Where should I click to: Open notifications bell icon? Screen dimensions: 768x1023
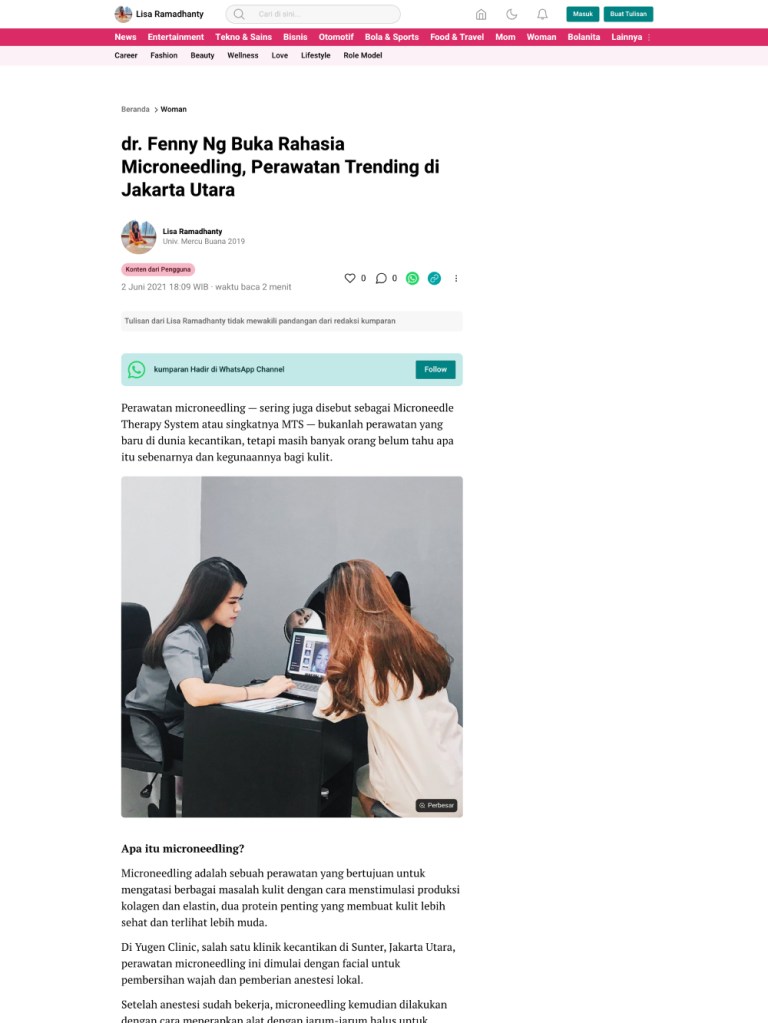[x=542, y=14]
